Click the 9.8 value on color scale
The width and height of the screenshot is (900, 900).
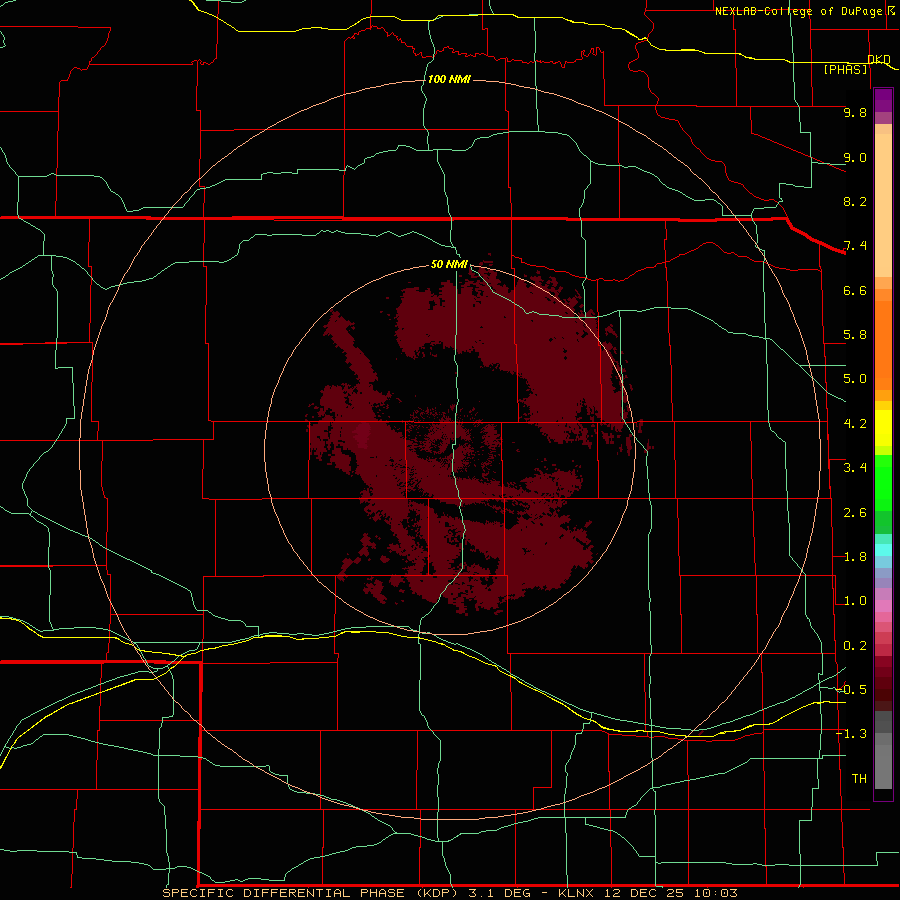[x=855, y=112]
